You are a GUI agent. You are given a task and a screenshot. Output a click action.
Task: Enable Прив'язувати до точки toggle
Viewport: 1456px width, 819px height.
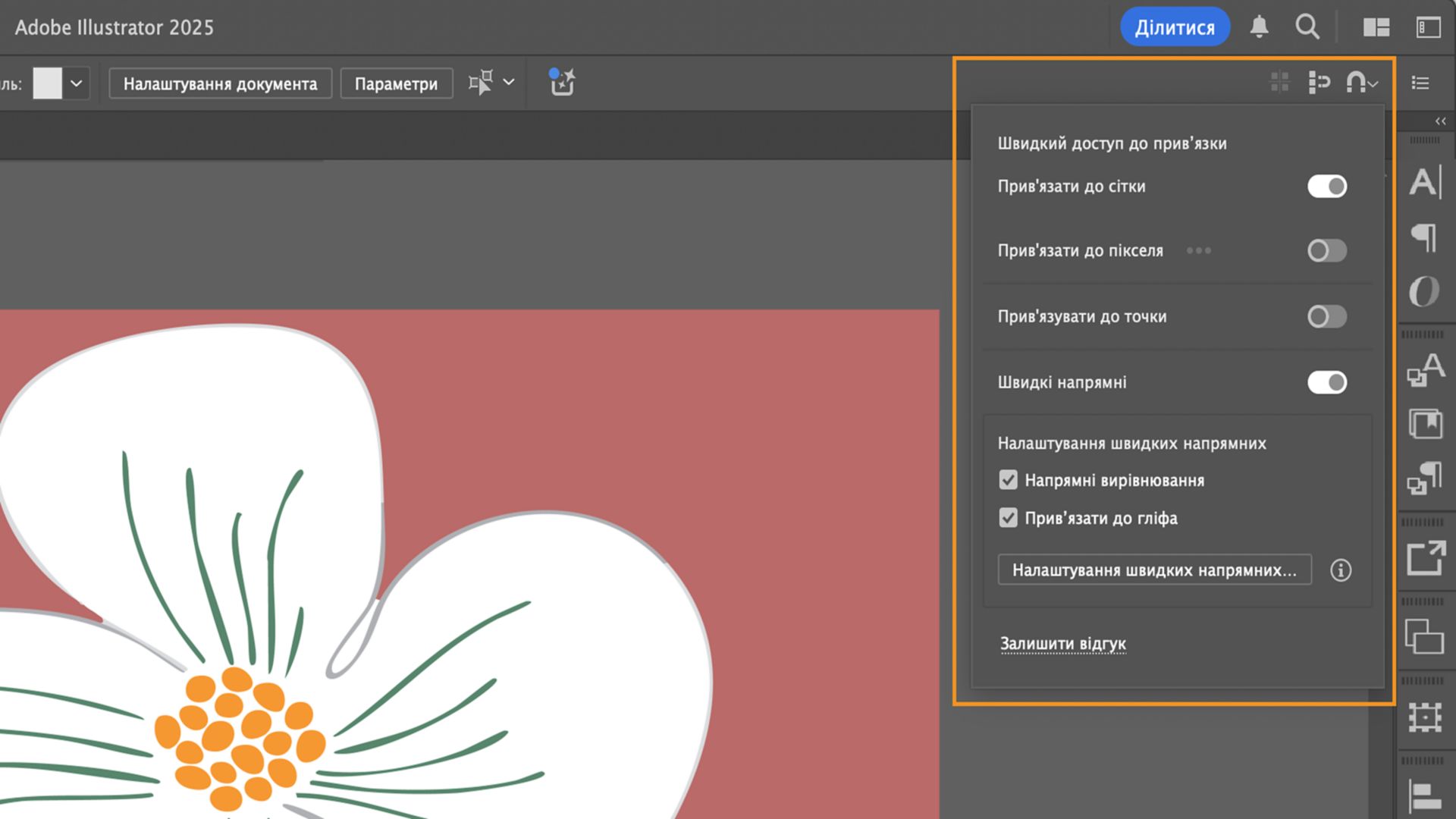pos(1326,317)
